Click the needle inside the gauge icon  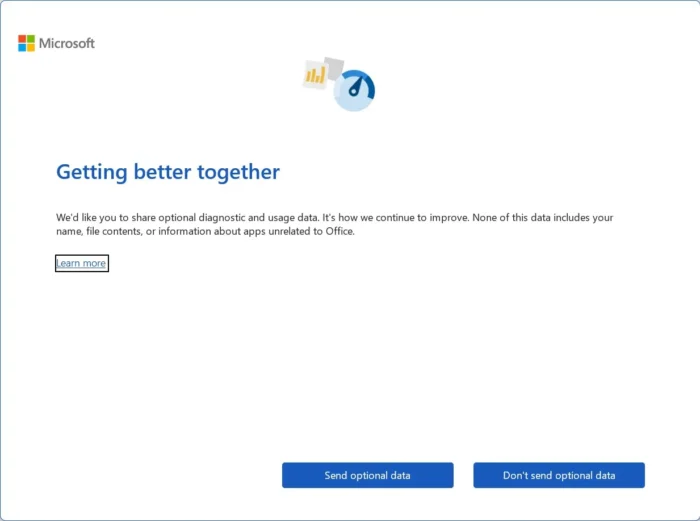[354, 91]
